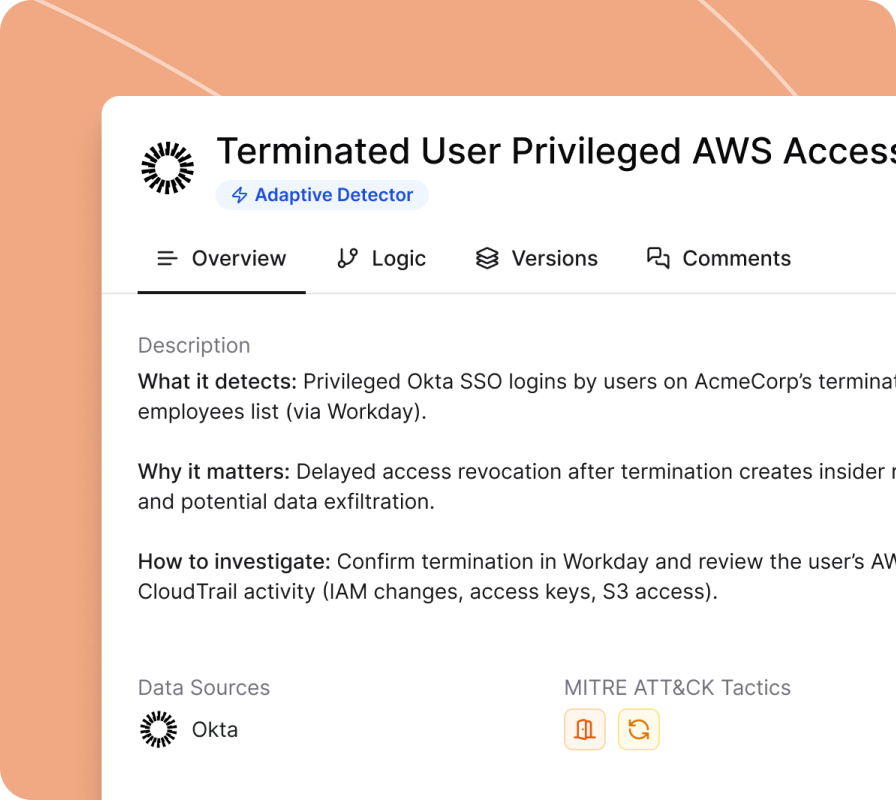This screenshot has width=896, height=800.
Task: Select the circular arrows MITRE tactic icon
Action: click(x=638, y=729)
